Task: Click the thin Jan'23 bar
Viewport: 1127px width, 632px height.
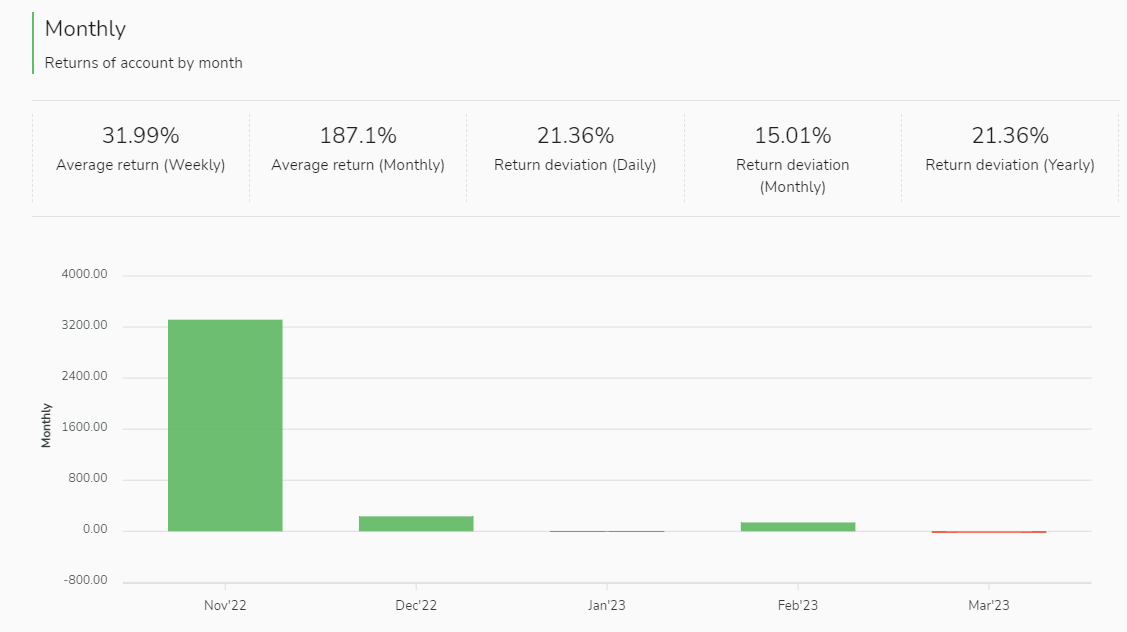Action: 607,531
